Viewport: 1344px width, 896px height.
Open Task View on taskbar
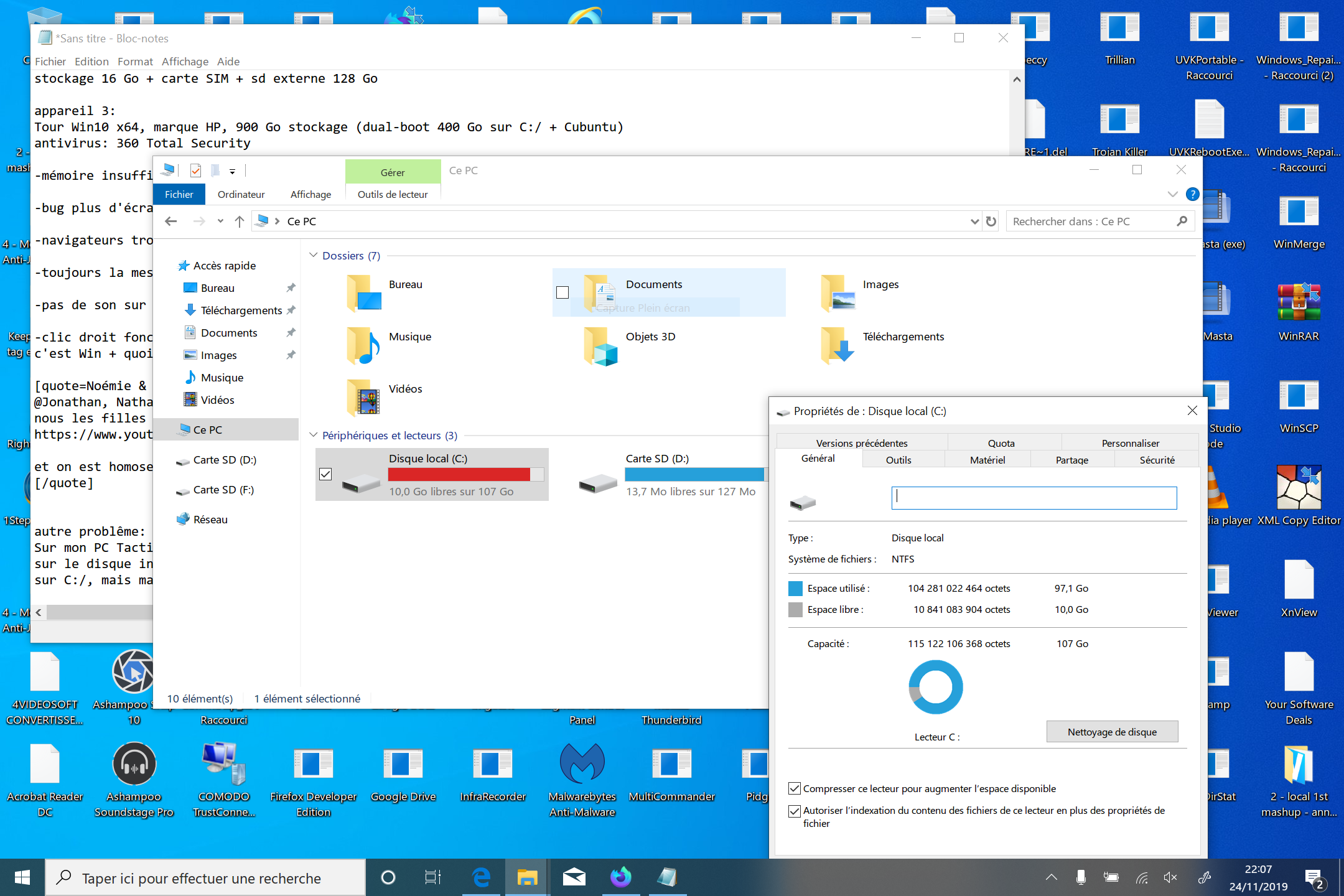pos(433,877)
